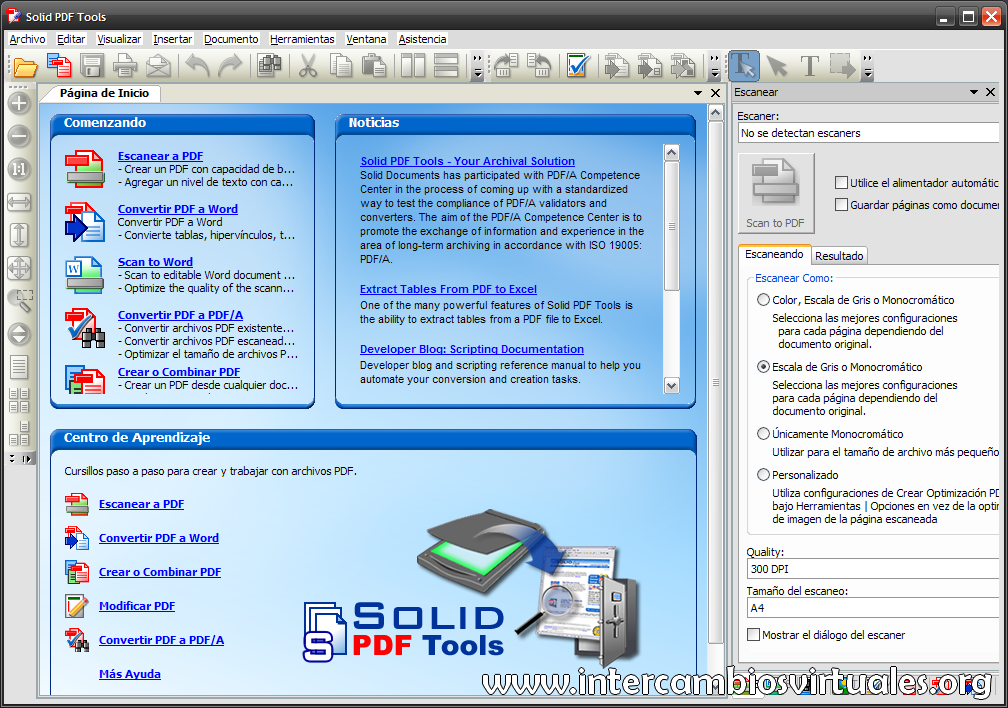Tick 'Mostrar el diálogo del escaner' checkbox

tap(753, 635)
